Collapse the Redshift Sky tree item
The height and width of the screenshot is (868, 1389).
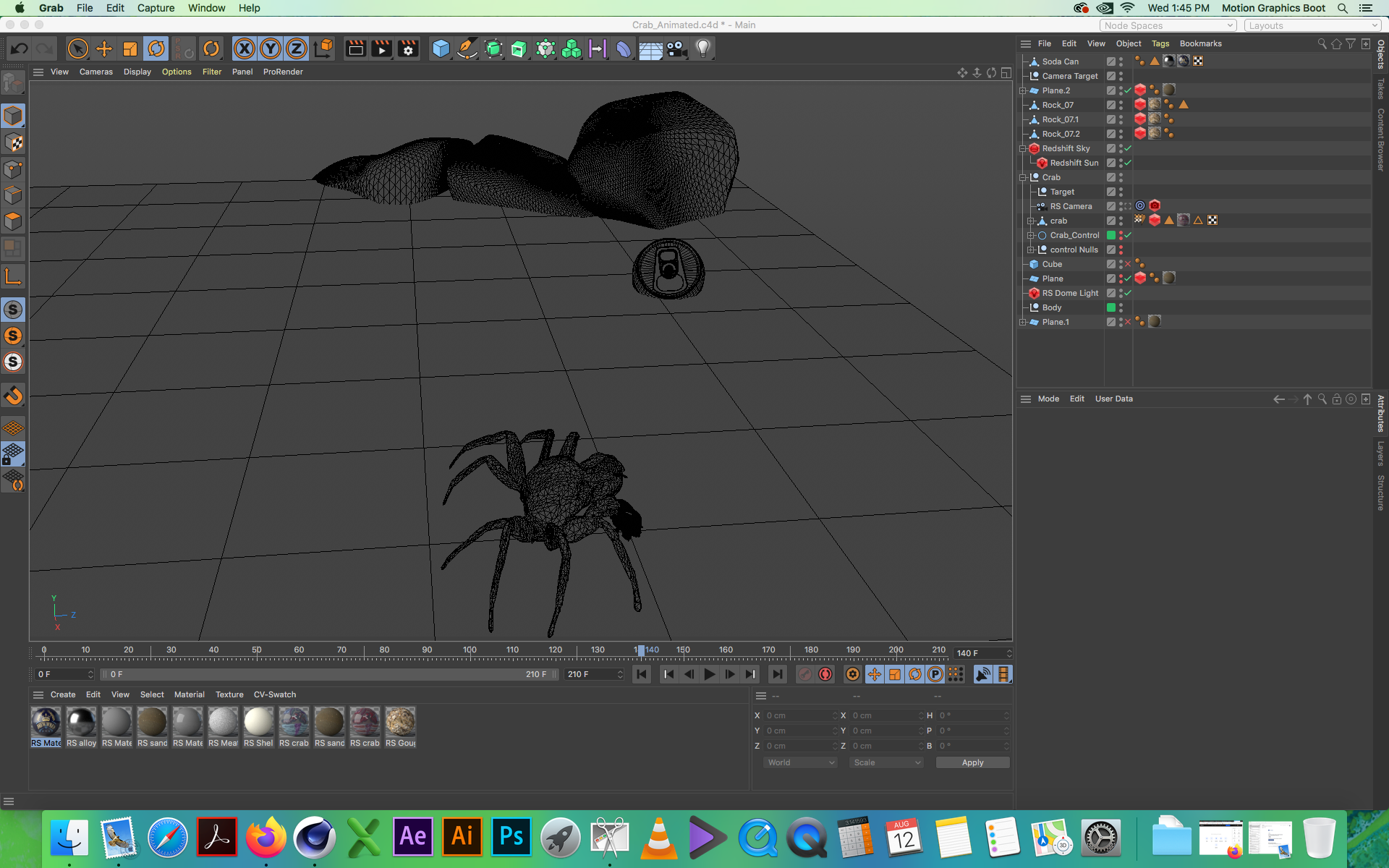1023,148
